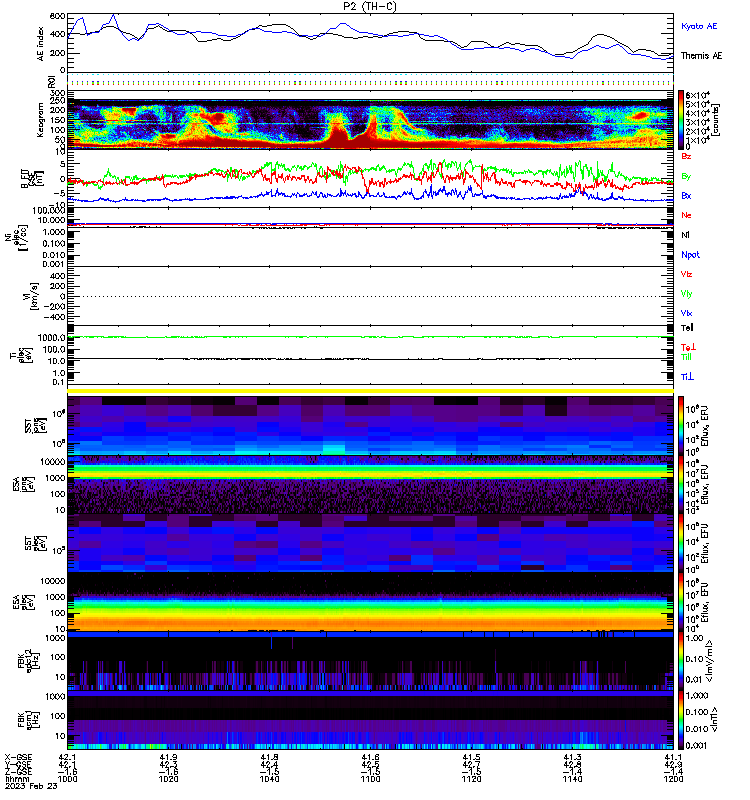Select the blue Bx legend label
This screenshot has height=800, width=750.
tap(686, 195)
